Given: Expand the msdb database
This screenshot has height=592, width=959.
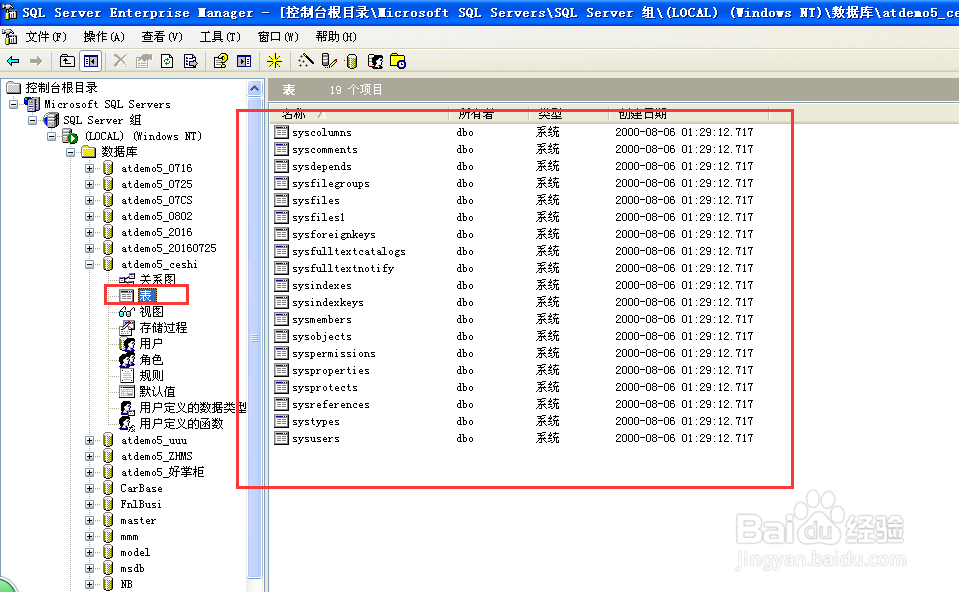Looking at the screenshot, I should 90,568.
